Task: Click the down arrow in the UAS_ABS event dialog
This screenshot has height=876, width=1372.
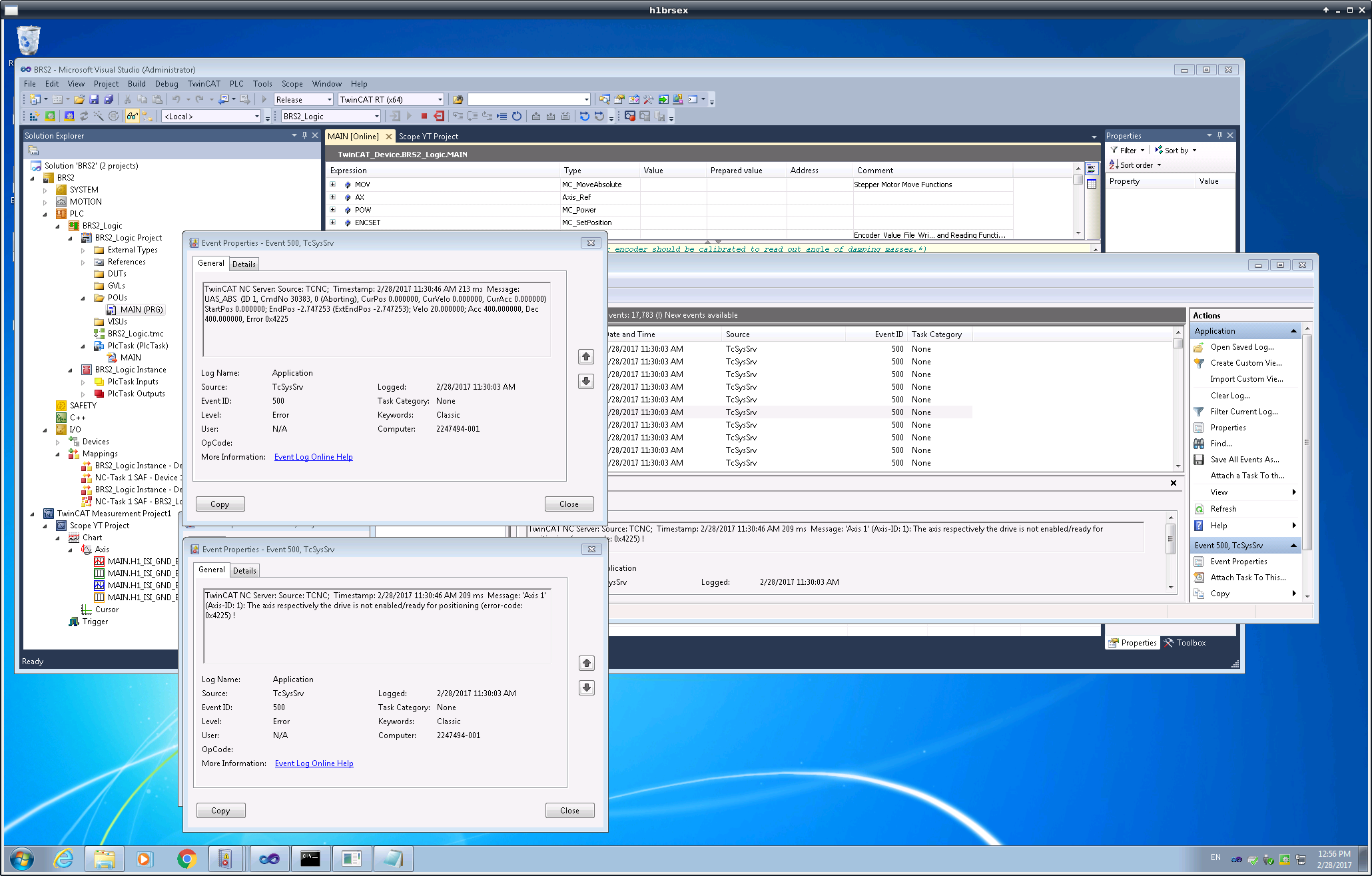Action: 586,381
